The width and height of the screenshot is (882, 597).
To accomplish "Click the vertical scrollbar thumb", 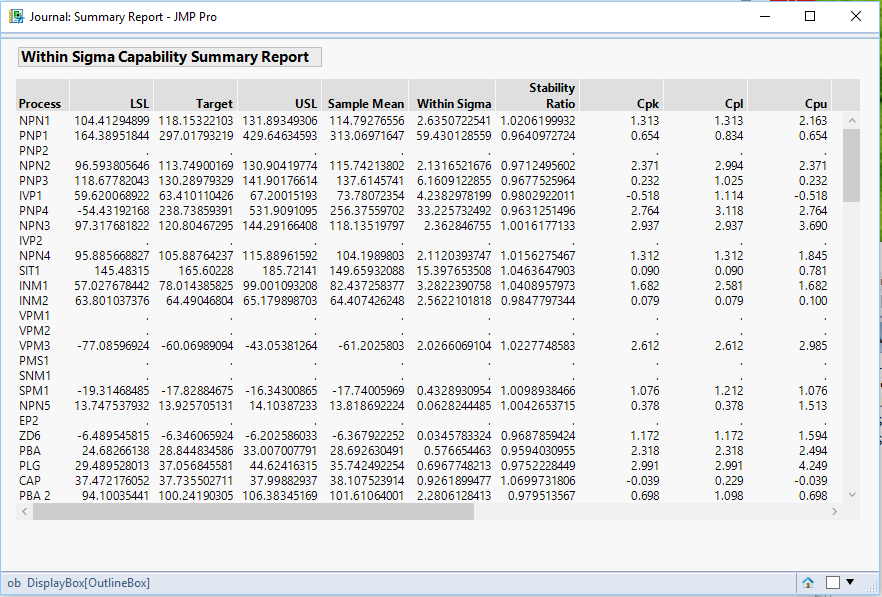I will tap(852, 165).
